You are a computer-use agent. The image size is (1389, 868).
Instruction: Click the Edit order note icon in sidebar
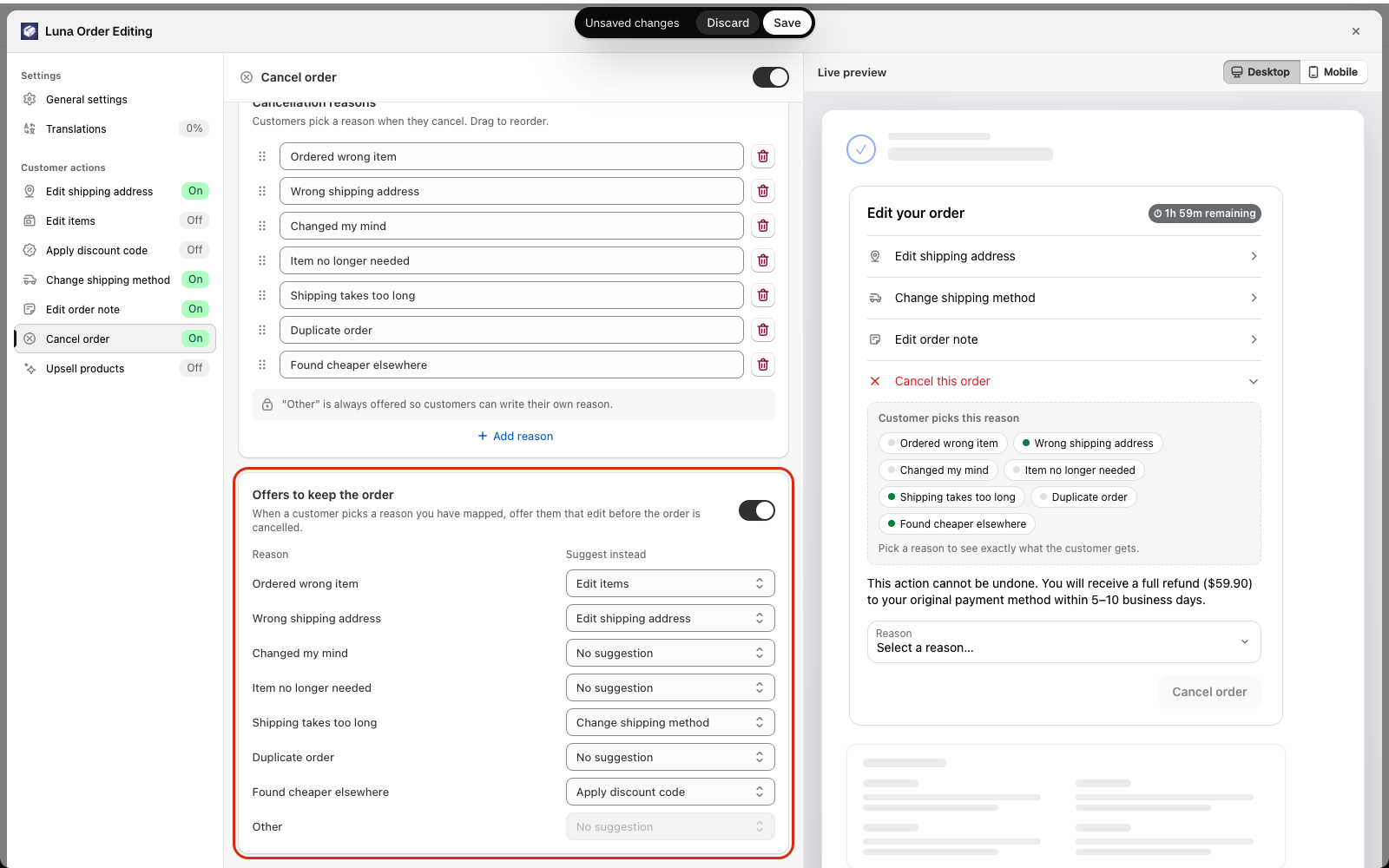30,310
